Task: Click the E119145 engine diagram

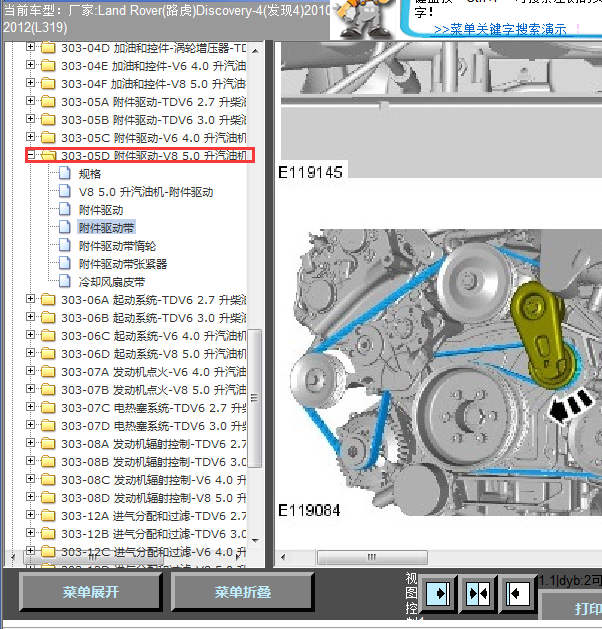Action: tap(440, 109)
